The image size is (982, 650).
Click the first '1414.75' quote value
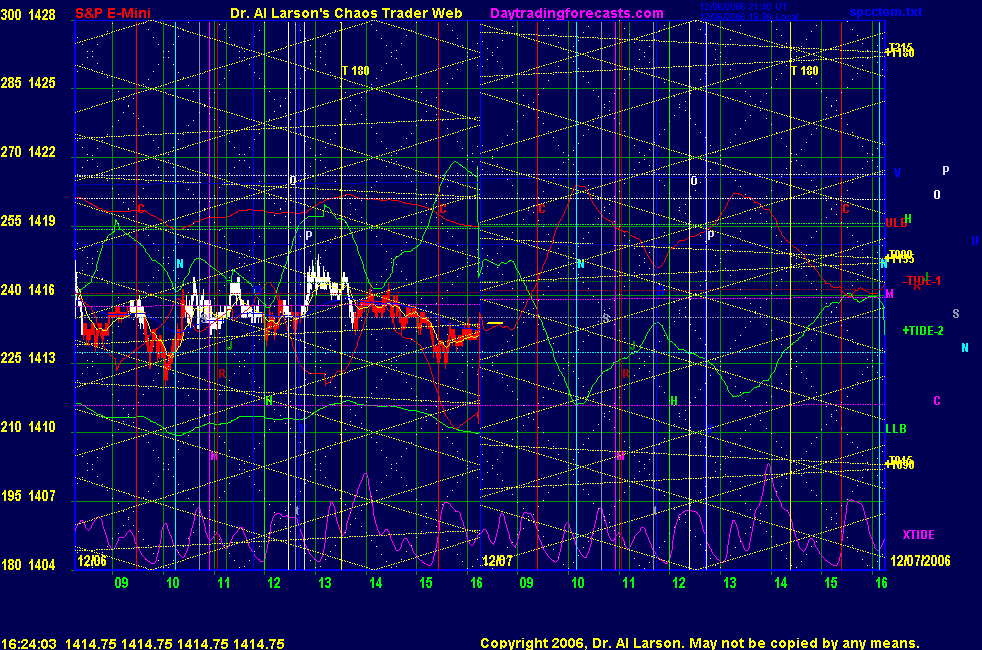tap(90, 644)
